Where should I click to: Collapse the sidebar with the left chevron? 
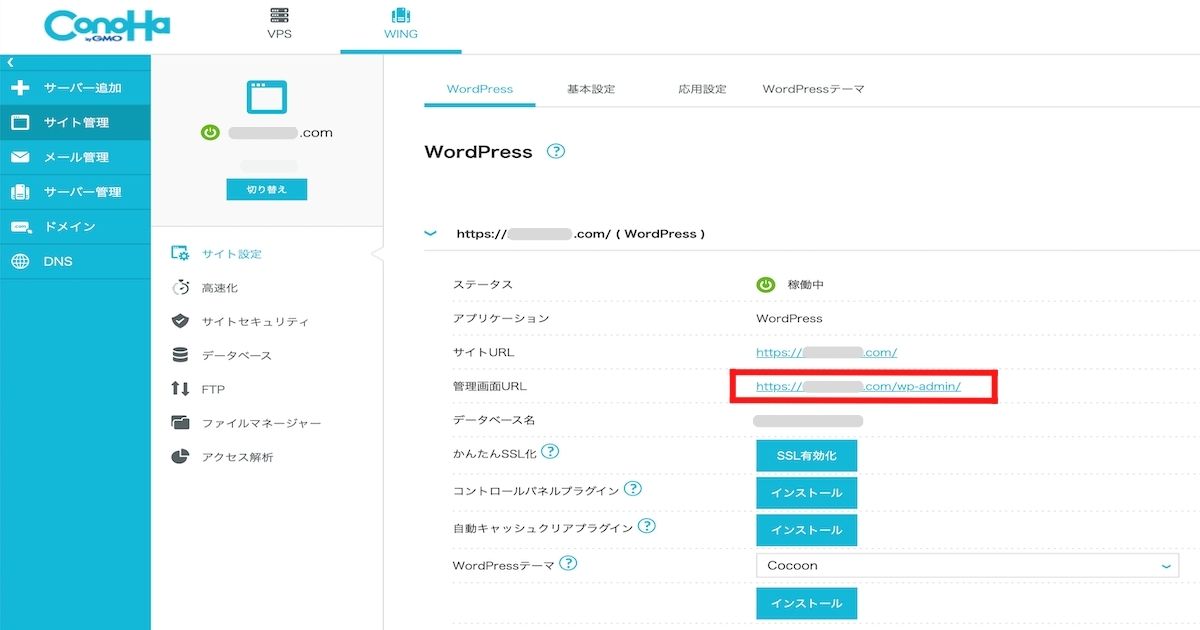[x=10, y=62]
